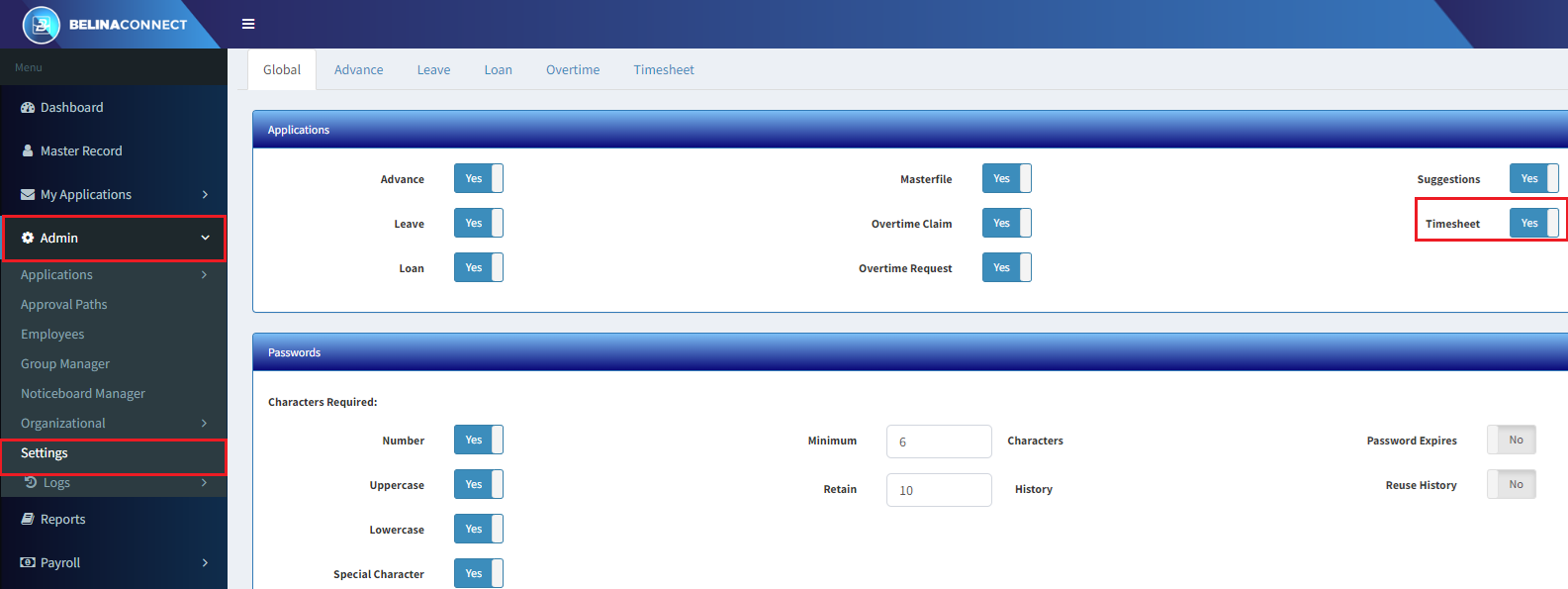Click the Applications panel header
The height and width of the screenshot is (589, 1568).
[x=910, y=130]
